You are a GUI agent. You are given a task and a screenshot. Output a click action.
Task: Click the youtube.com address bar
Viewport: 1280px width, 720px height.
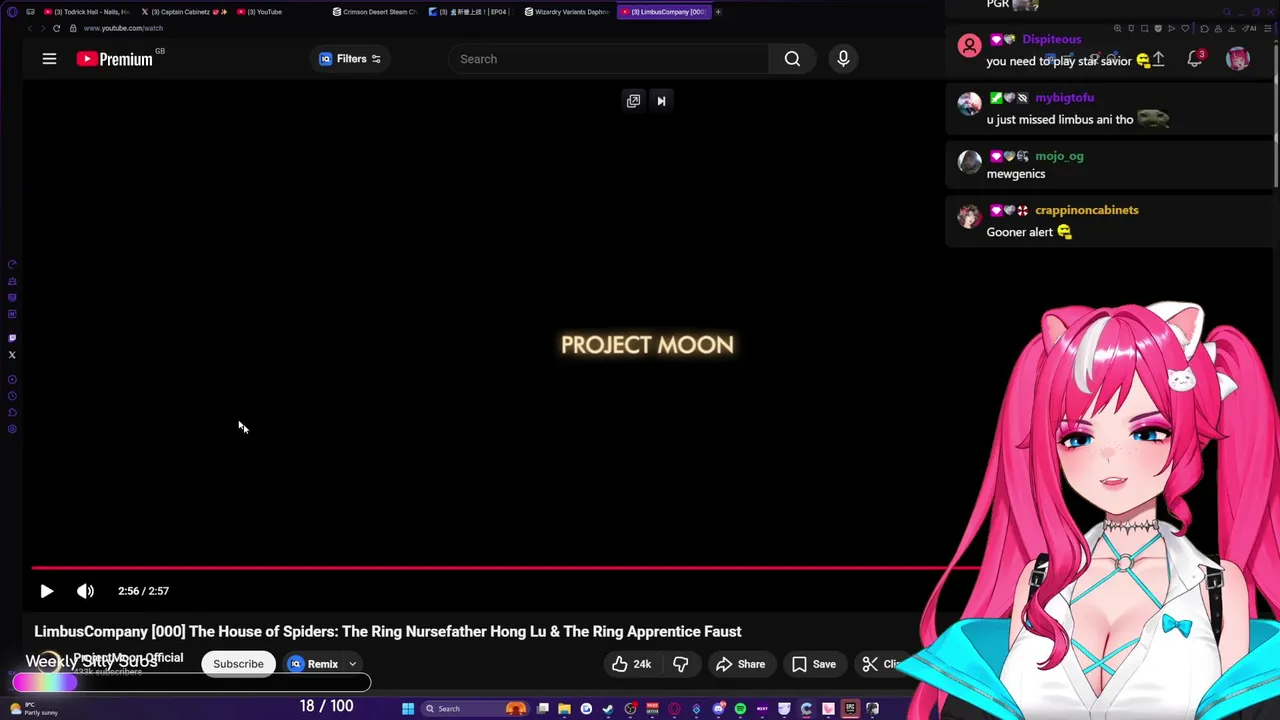pyautogui.click(x=123, y=28)
